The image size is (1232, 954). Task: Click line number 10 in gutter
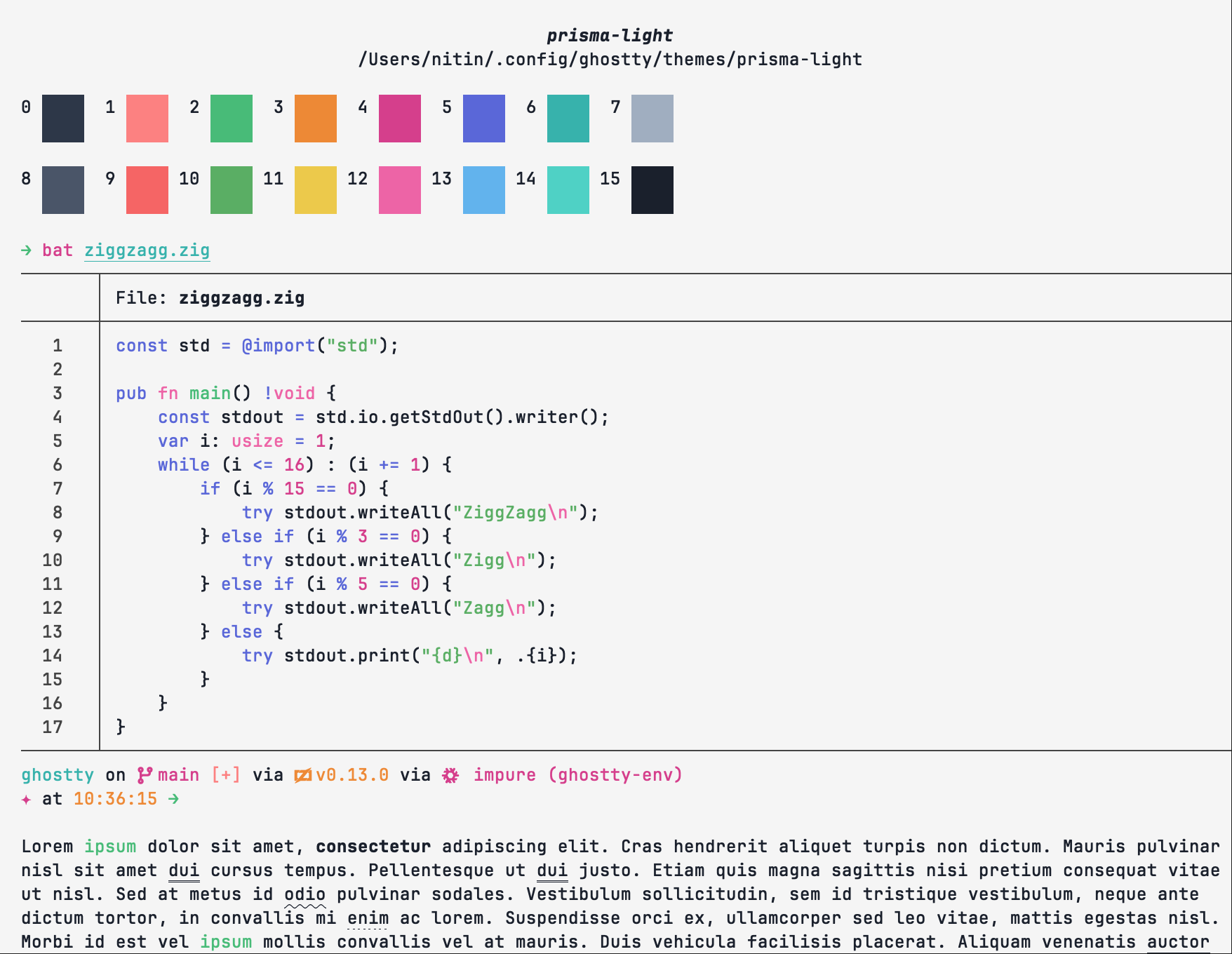pyautogui.click(x=53, y=560)
